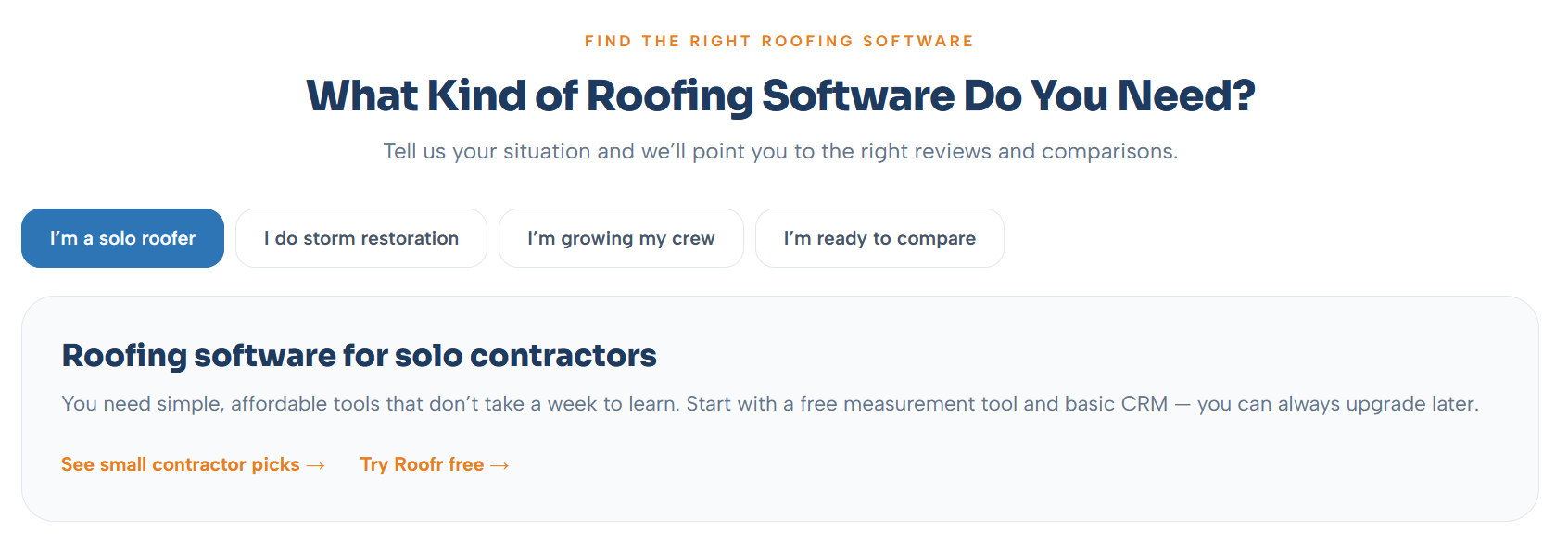Click the "What Kind of Roofing Software" heading
This screenshot has width=1568, height=544.
coord(780,95)
